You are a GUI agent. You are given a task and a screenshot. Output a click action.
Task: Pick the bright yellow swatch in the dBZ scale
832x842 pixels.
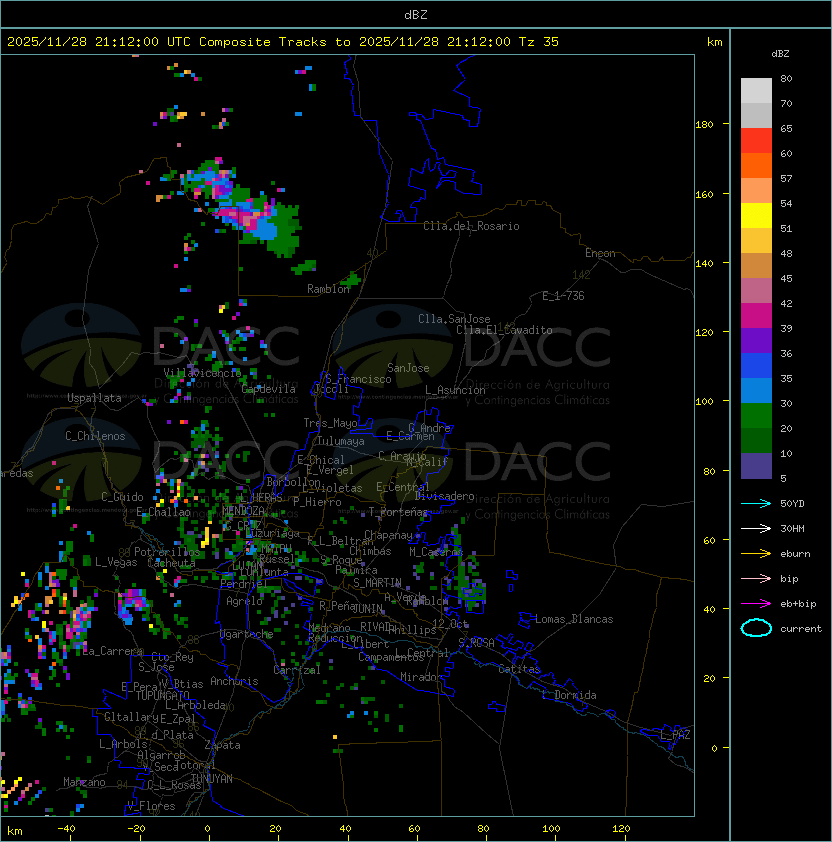tap(756, 216)
